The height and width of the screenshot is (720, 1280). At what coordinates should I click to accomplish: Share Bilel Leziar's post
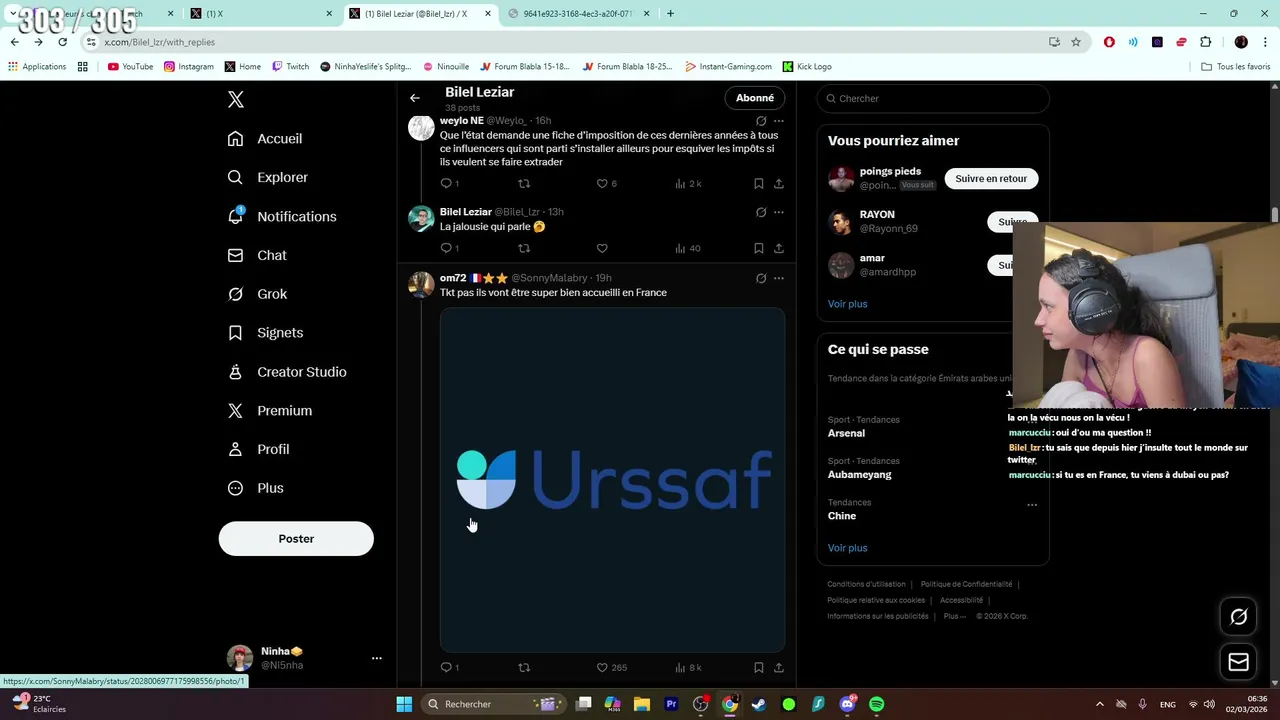pyautogui.click(x=779, y=248)
